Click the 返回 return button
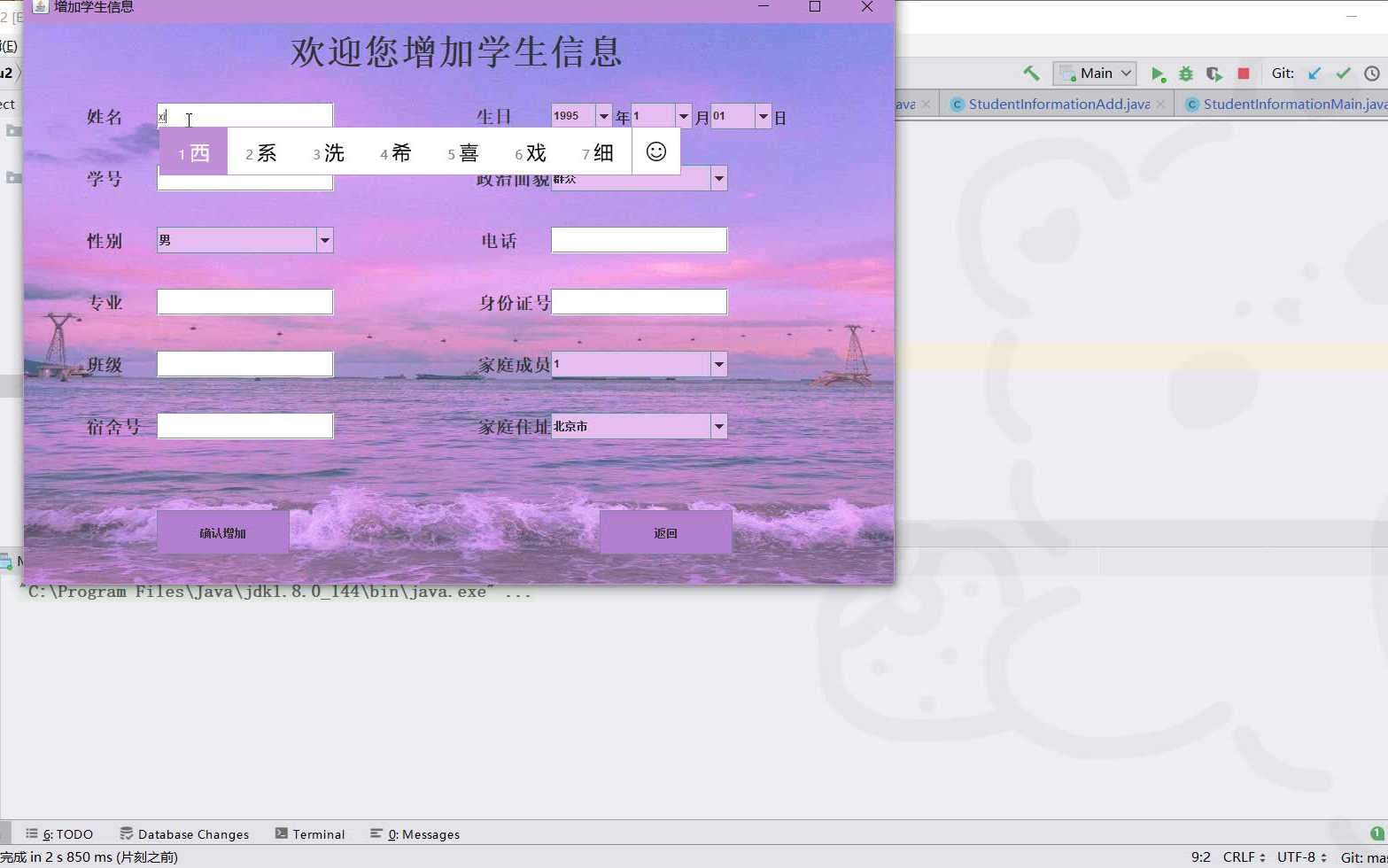Viewport: 1388px width, 868px height. [666, 532]
